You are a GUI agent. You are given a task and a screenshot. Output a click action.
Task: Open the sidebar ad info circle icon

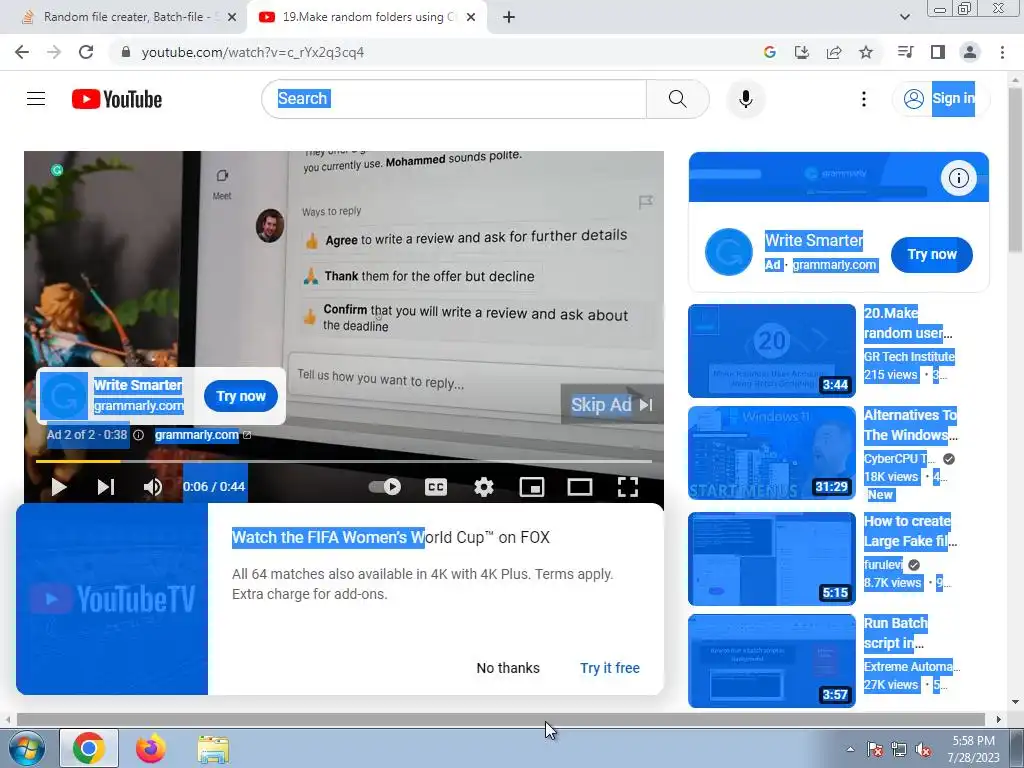click(x=958, y=178)
